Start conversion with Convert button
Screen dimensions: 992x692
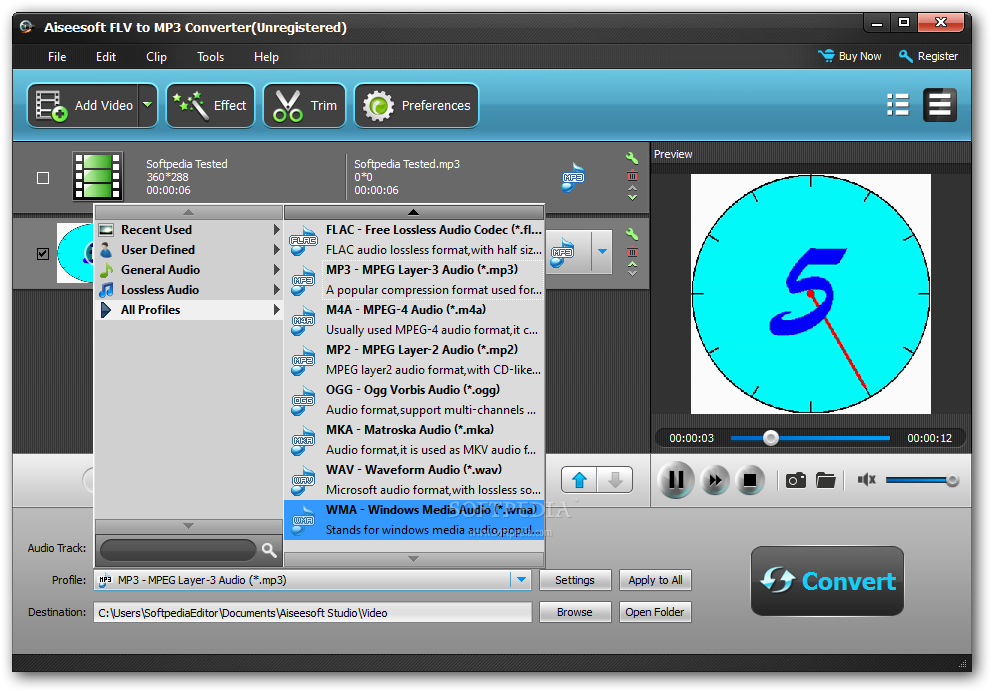pos(827,581)
